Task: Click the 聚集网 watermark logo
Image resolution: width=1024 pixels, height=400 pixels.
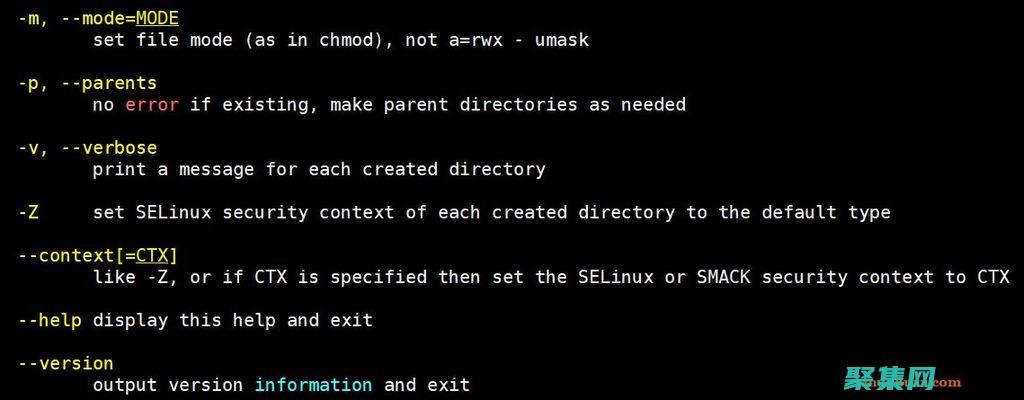Action: point(890,379)
